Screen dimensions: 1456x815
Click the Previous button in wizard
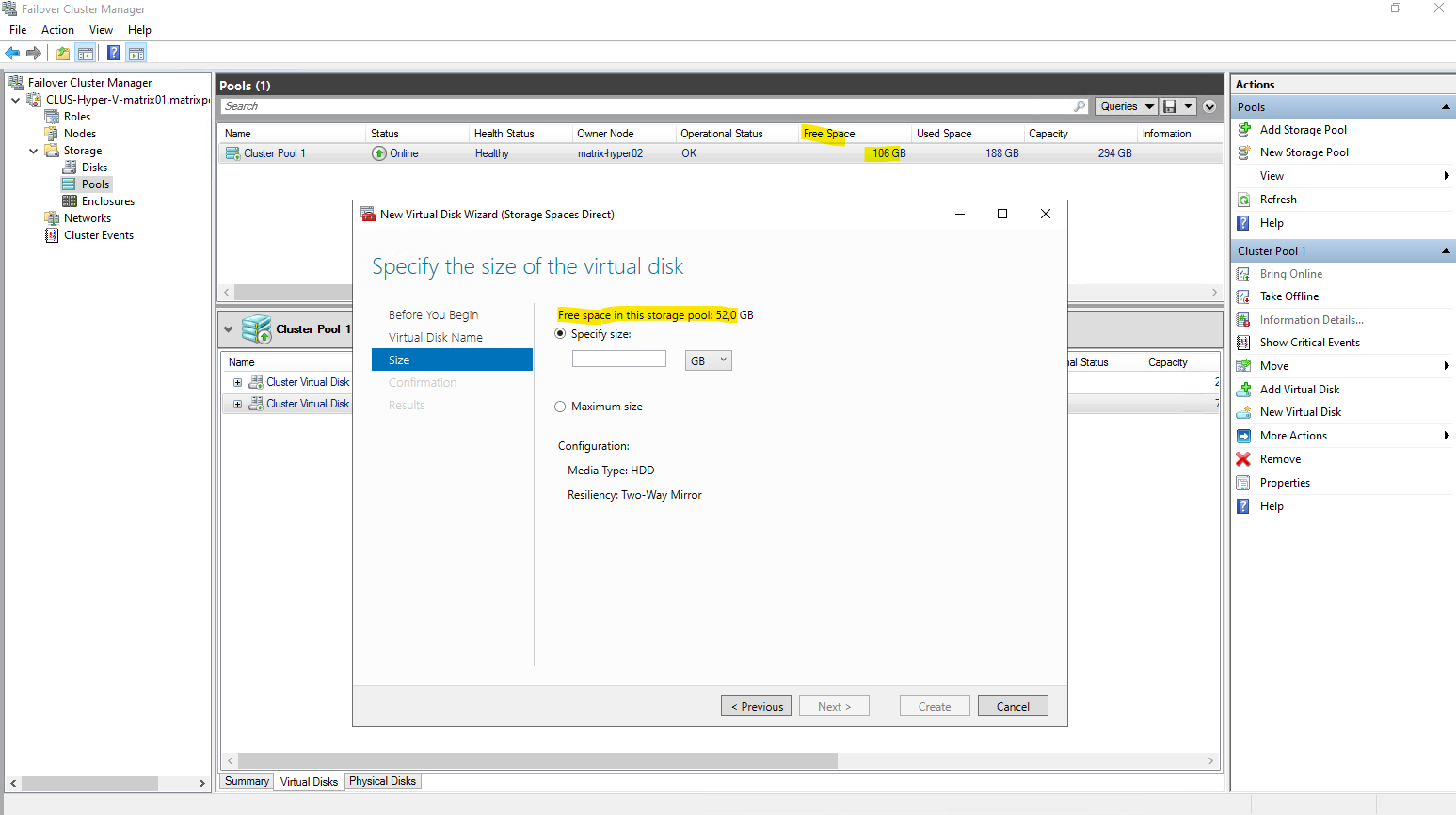[x=757, y=707]
